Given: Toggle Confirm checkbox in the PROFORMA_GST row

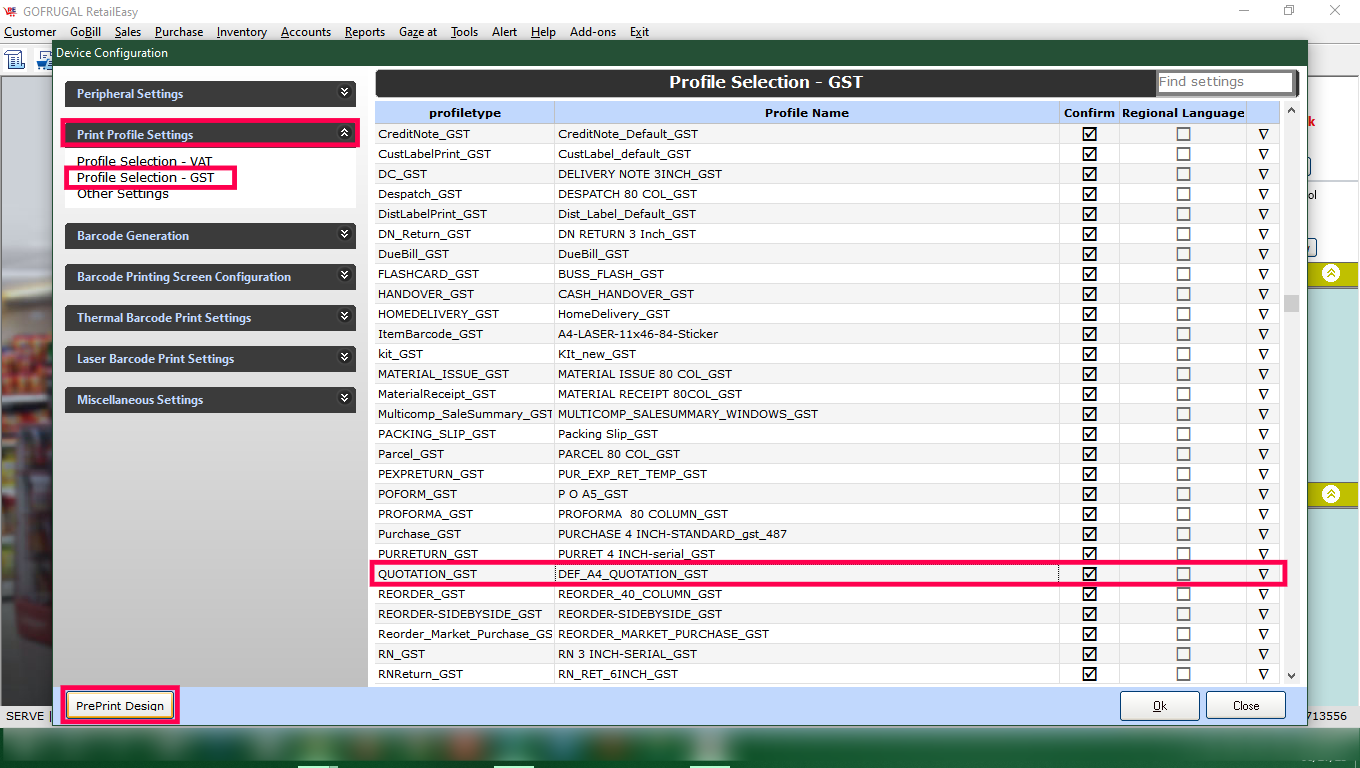Looking at the screenshot, I should 1089,514.
